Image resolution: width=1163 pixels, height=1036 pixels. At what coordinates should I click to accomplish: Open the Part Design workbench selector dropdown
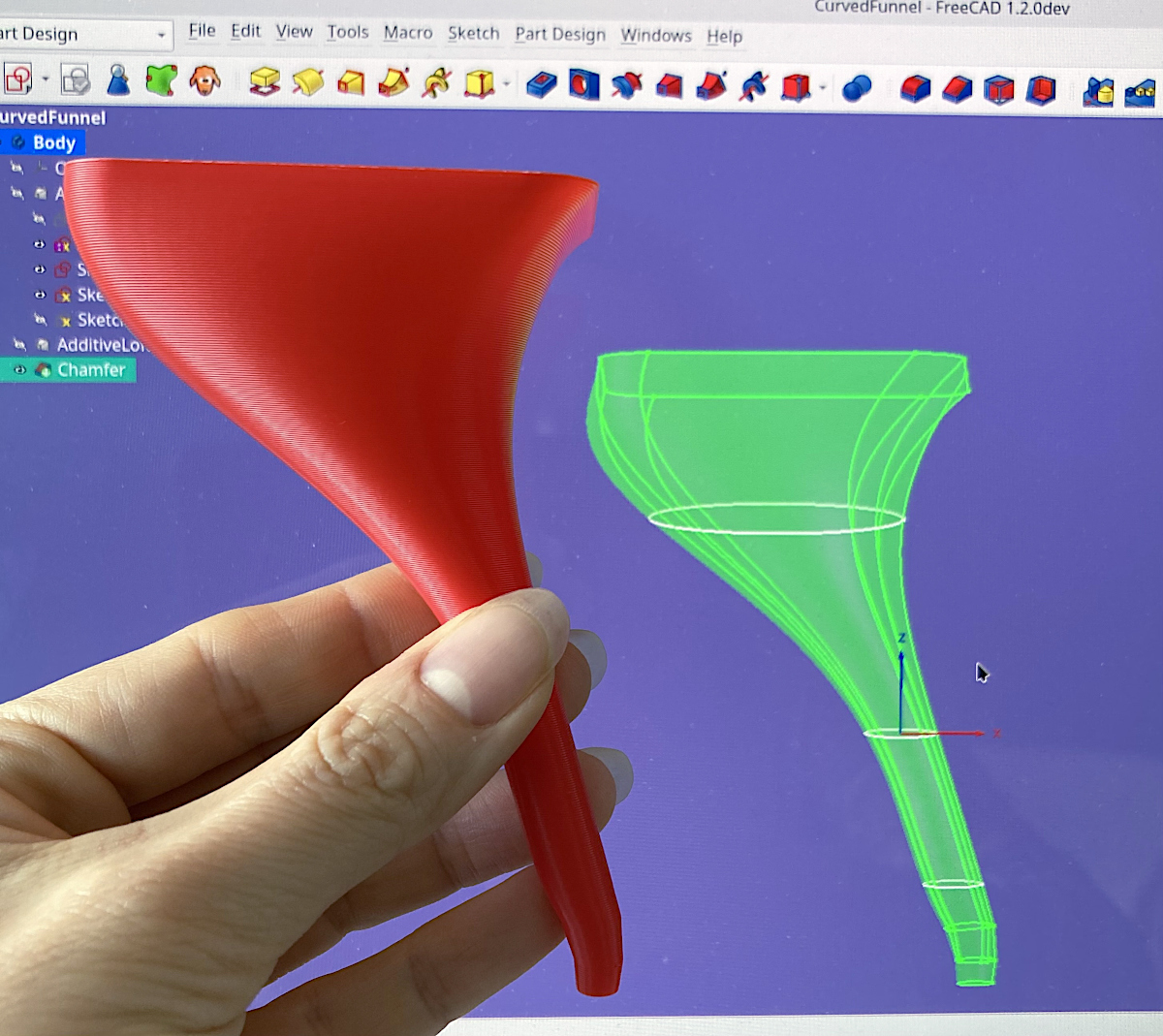86,35
